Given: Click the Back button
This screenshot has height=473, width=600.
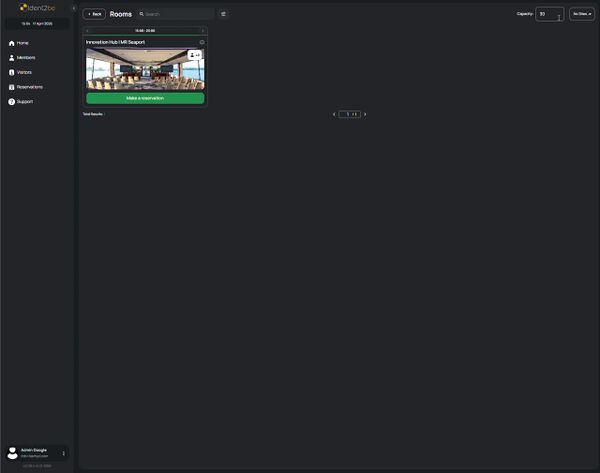Looking at the screenshot, I should (94, 14).
